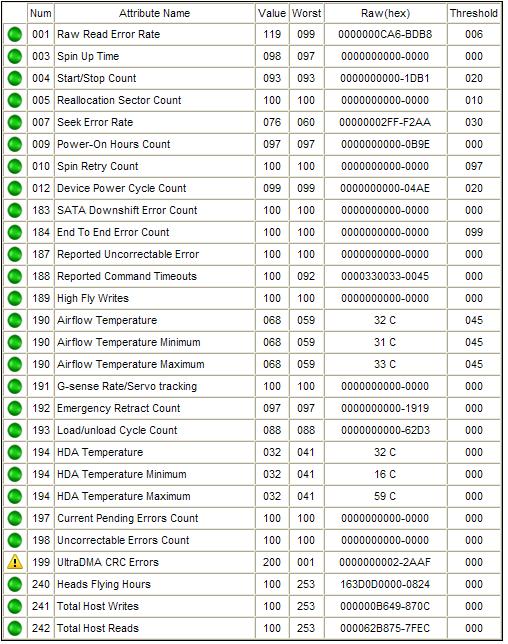Click status icon for Power-On Hours Count
Image resolution: width=508 pixels, height=644 pixels.
click(x=15, y=144)
